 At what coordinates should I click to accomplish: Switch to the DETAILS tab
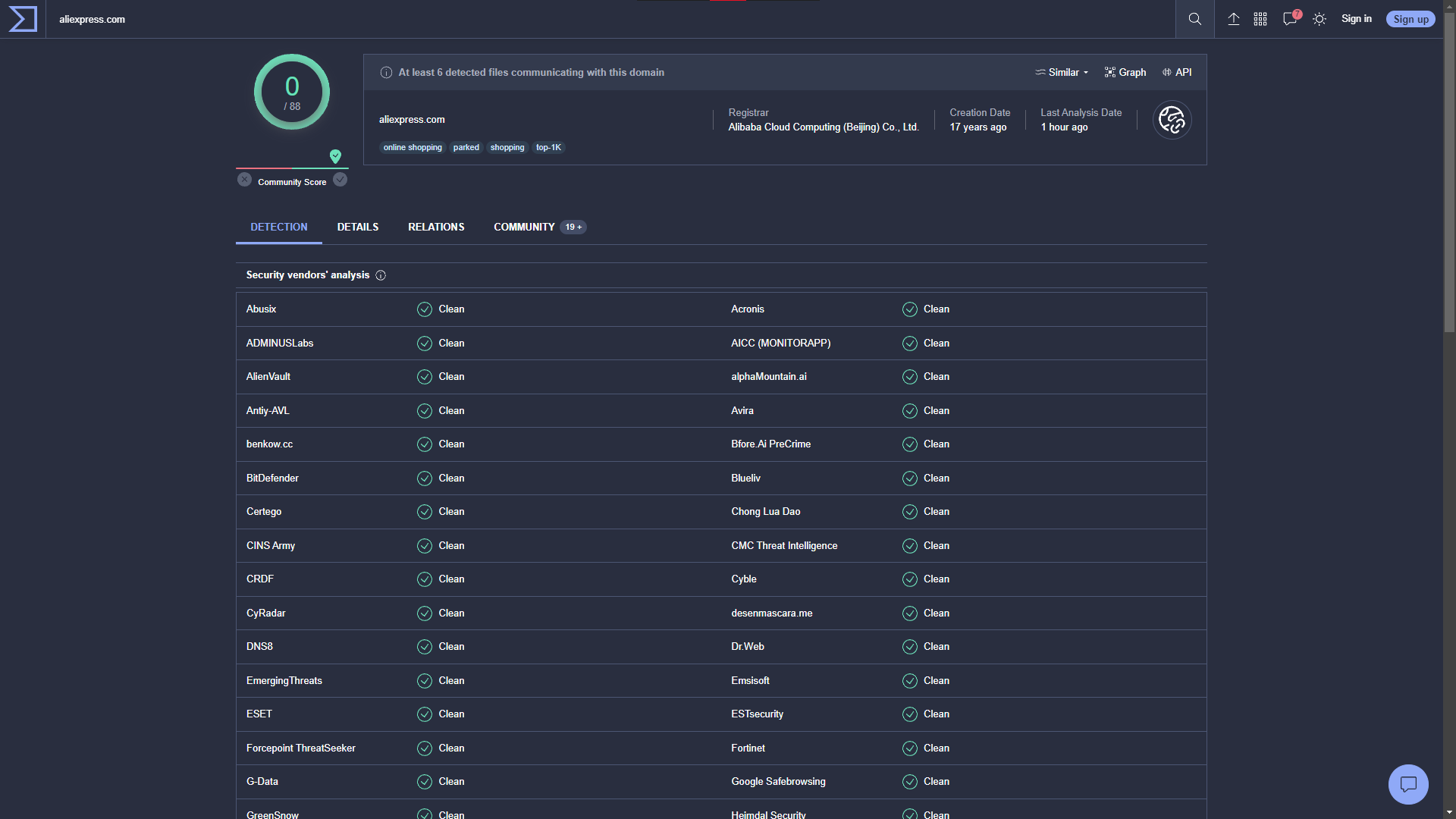tap(357, 227)
